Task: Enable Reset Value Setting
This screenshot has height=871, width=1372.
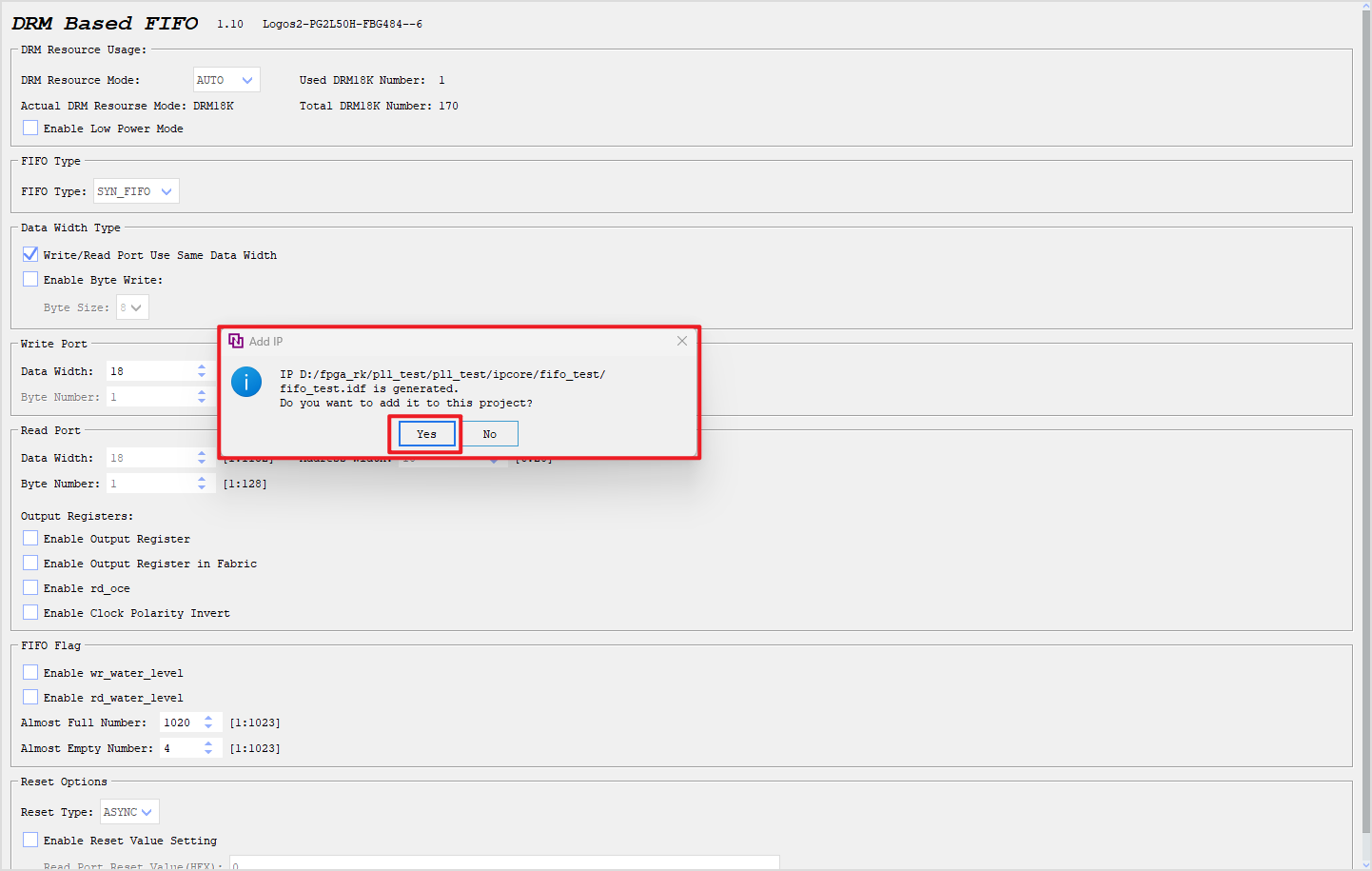Action: click(x=29, y=840)
